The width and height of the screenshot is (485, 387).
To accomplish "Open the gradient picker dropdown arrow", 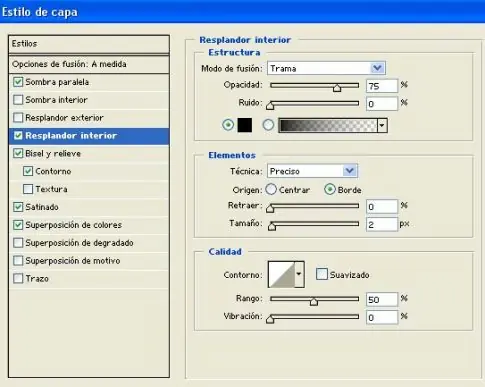I will tap(382, 126).
